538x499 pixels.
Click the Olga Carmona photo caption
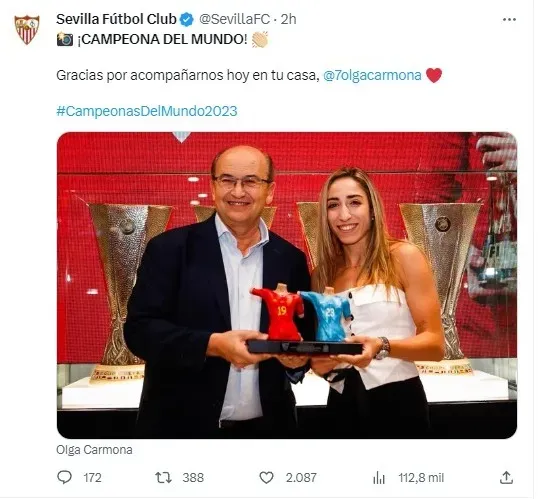(x=94, y=450)
